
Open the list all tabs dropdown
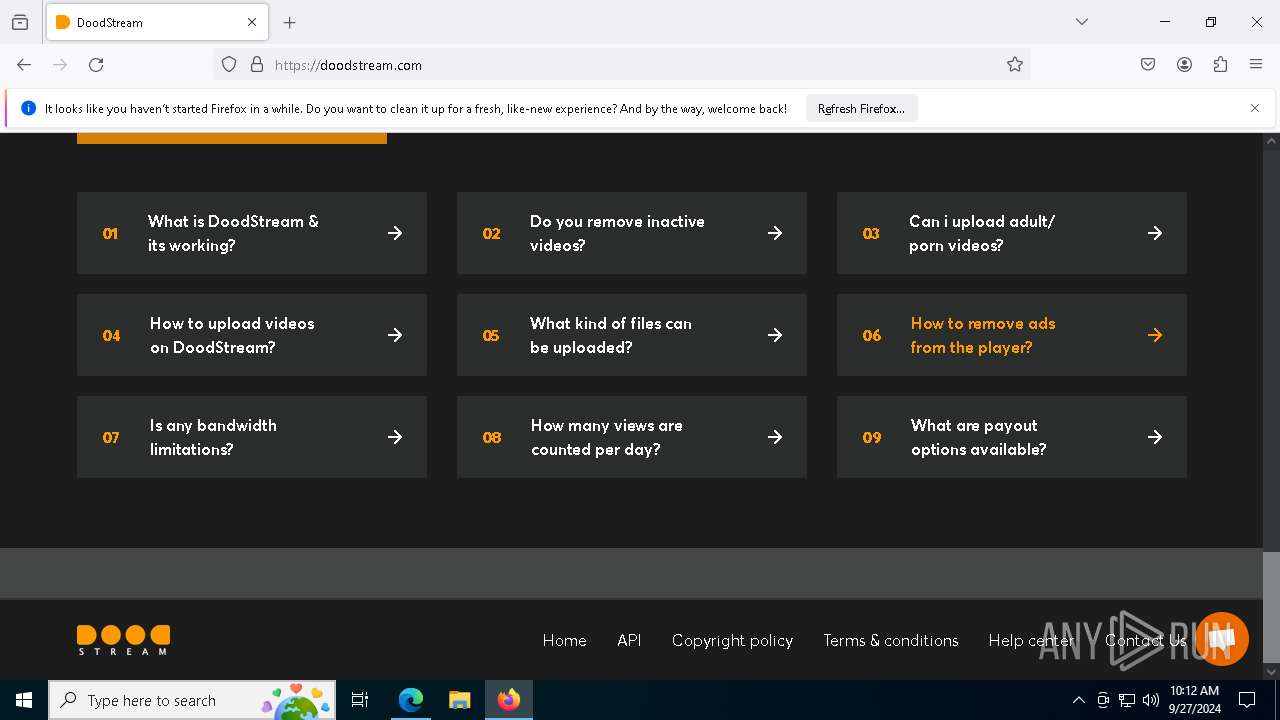[x=1082, y=22]
